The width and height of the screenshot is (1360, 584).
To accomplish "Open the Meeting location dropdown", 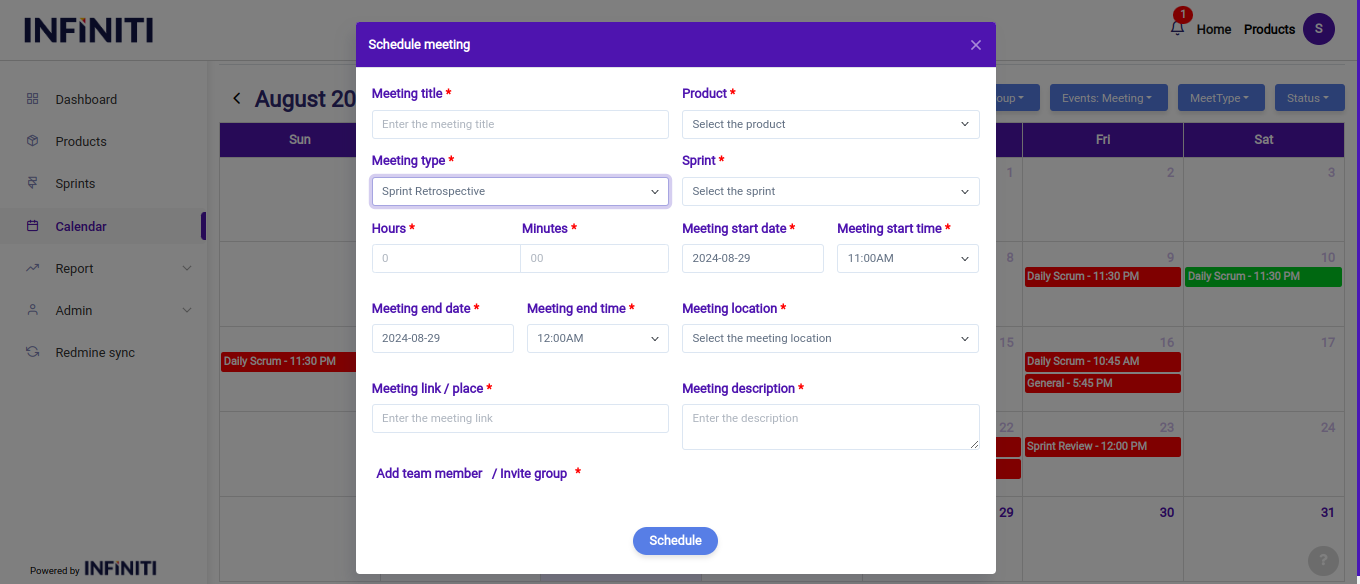I will coord(830,338).
